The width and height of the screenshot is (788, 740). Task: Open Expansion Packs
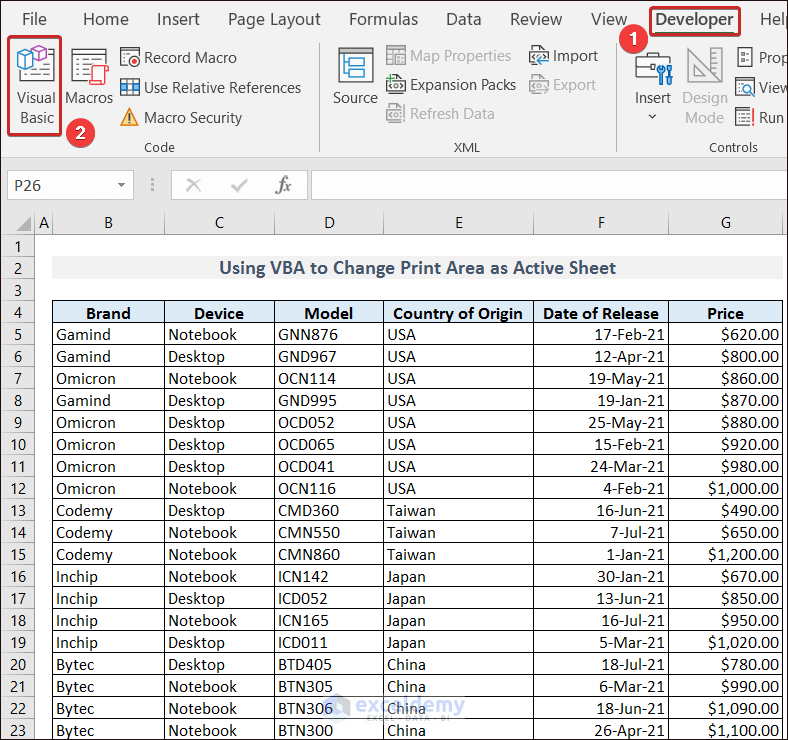(451, 85)
